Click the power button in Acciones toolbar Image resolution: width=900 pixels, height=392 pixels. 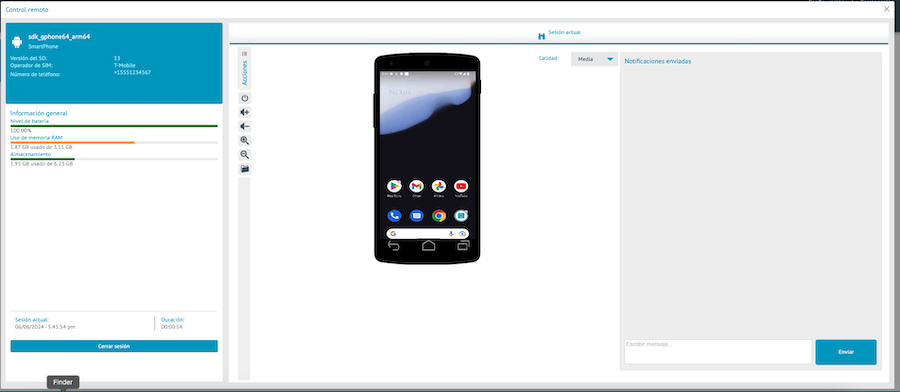click(x=245, y=98)
